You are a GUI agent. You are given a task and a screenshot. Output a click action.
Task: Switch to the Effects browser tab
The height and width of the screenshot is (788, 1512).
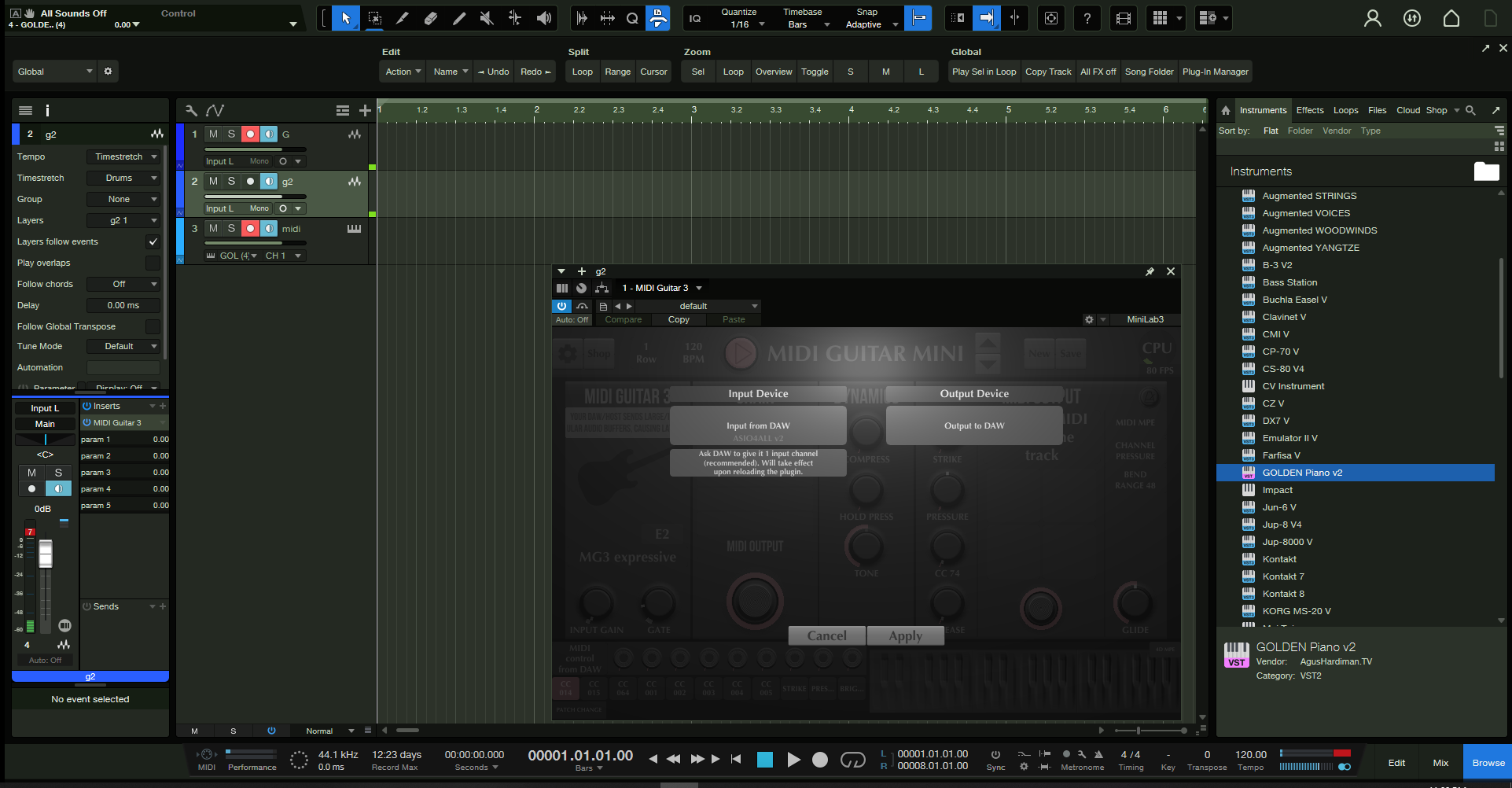coord(1310,111)
